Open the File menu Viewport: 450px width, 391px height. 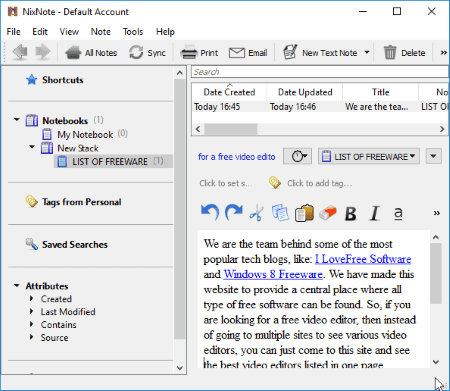[14, 32]
